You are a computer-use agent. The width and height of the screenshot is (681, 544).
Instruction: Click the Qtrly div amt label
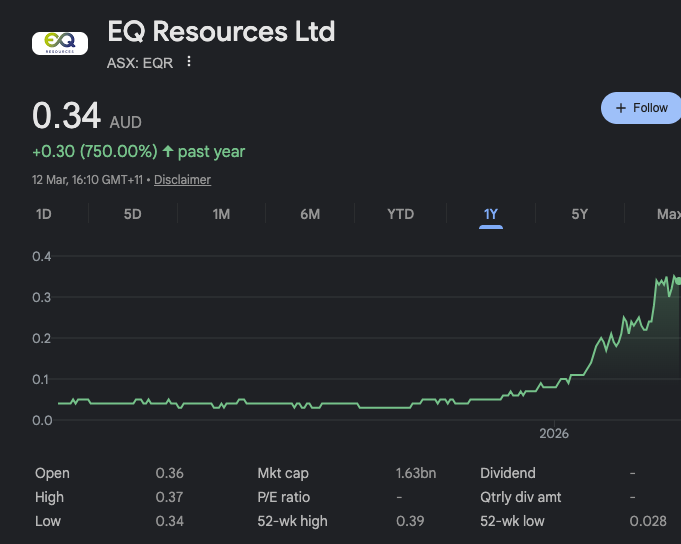520,497
